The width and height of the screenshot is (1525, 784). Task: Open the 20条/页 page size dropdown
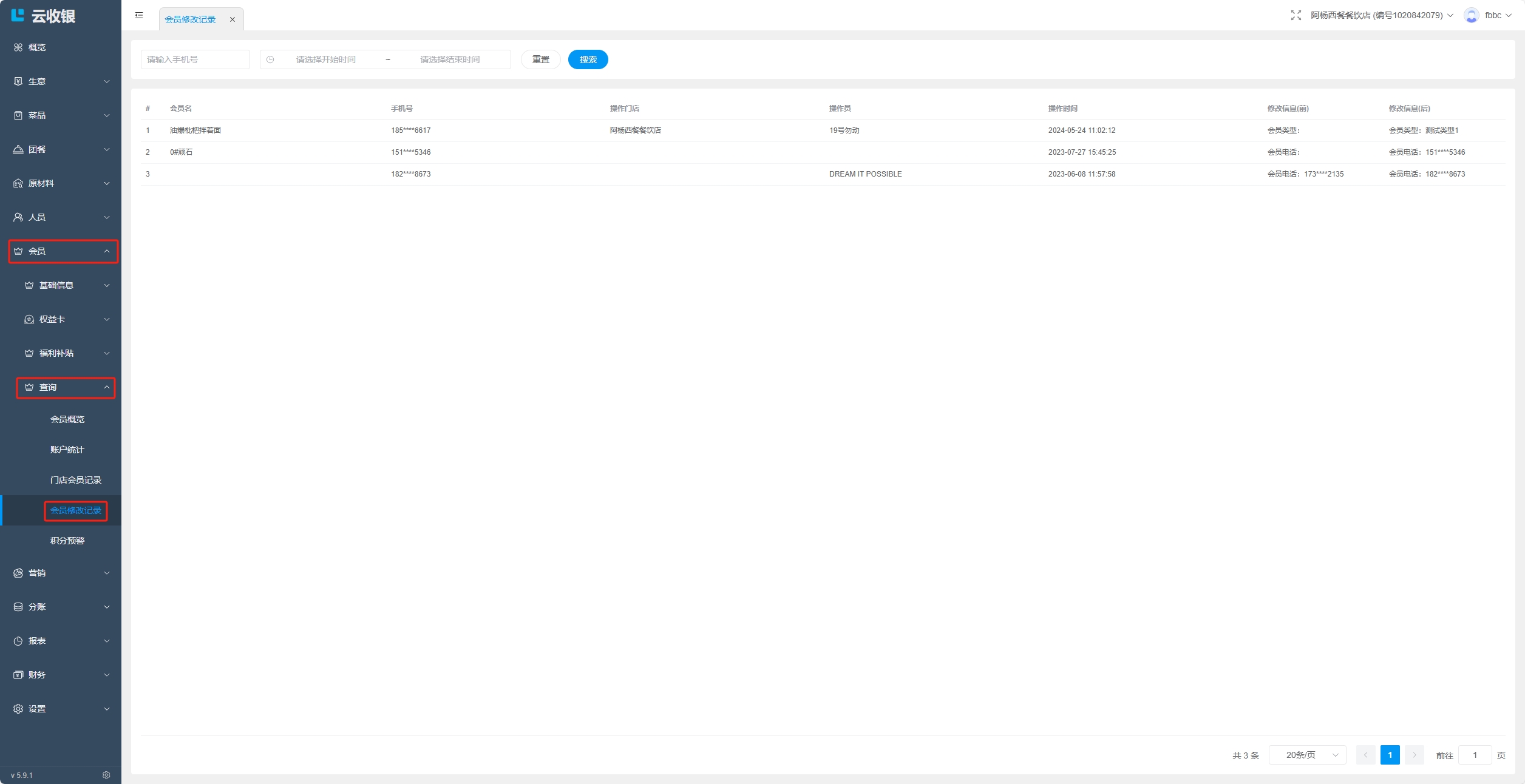(x=1307, y=755)
